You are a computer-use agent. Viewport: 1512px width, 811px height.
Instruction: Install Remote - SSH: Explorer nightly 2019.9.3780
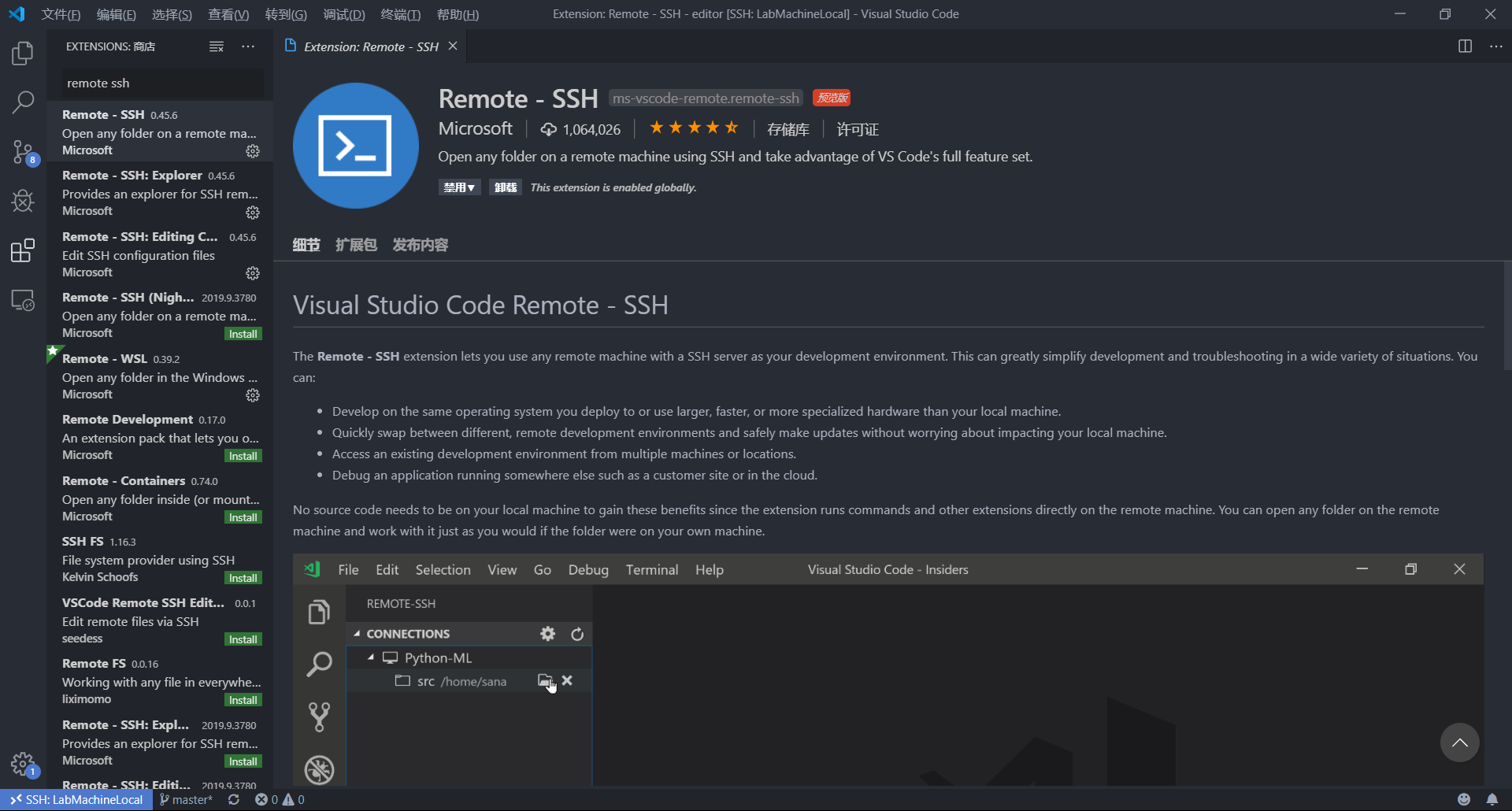pos(243,761)
